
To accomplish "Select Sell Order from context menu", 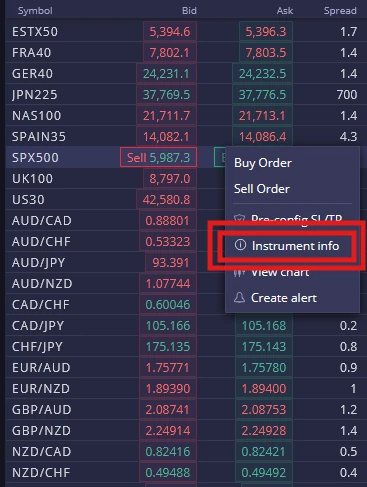I will [x=262, y=189].
